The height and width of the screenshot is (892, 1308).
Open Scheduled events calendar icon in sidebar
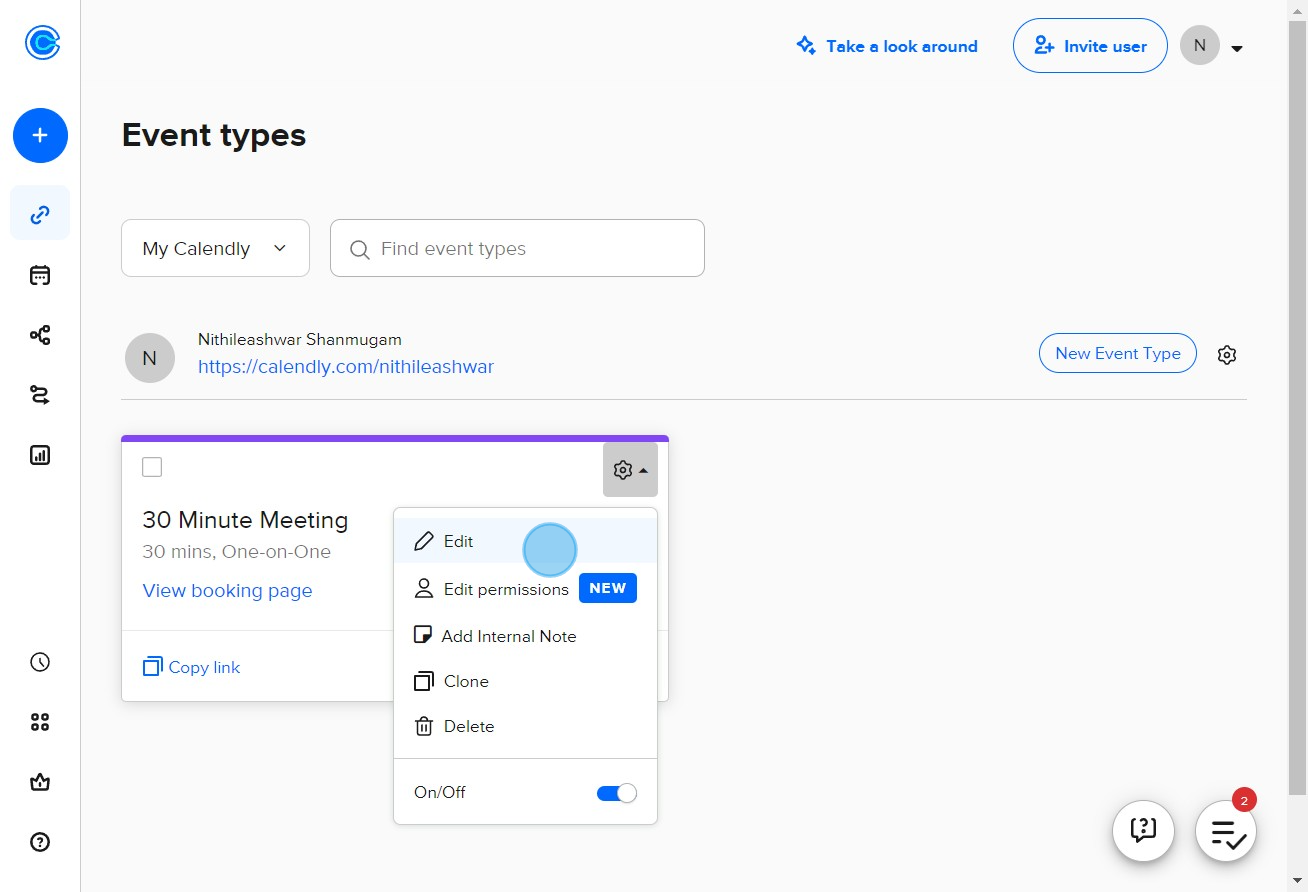(40, 275)
